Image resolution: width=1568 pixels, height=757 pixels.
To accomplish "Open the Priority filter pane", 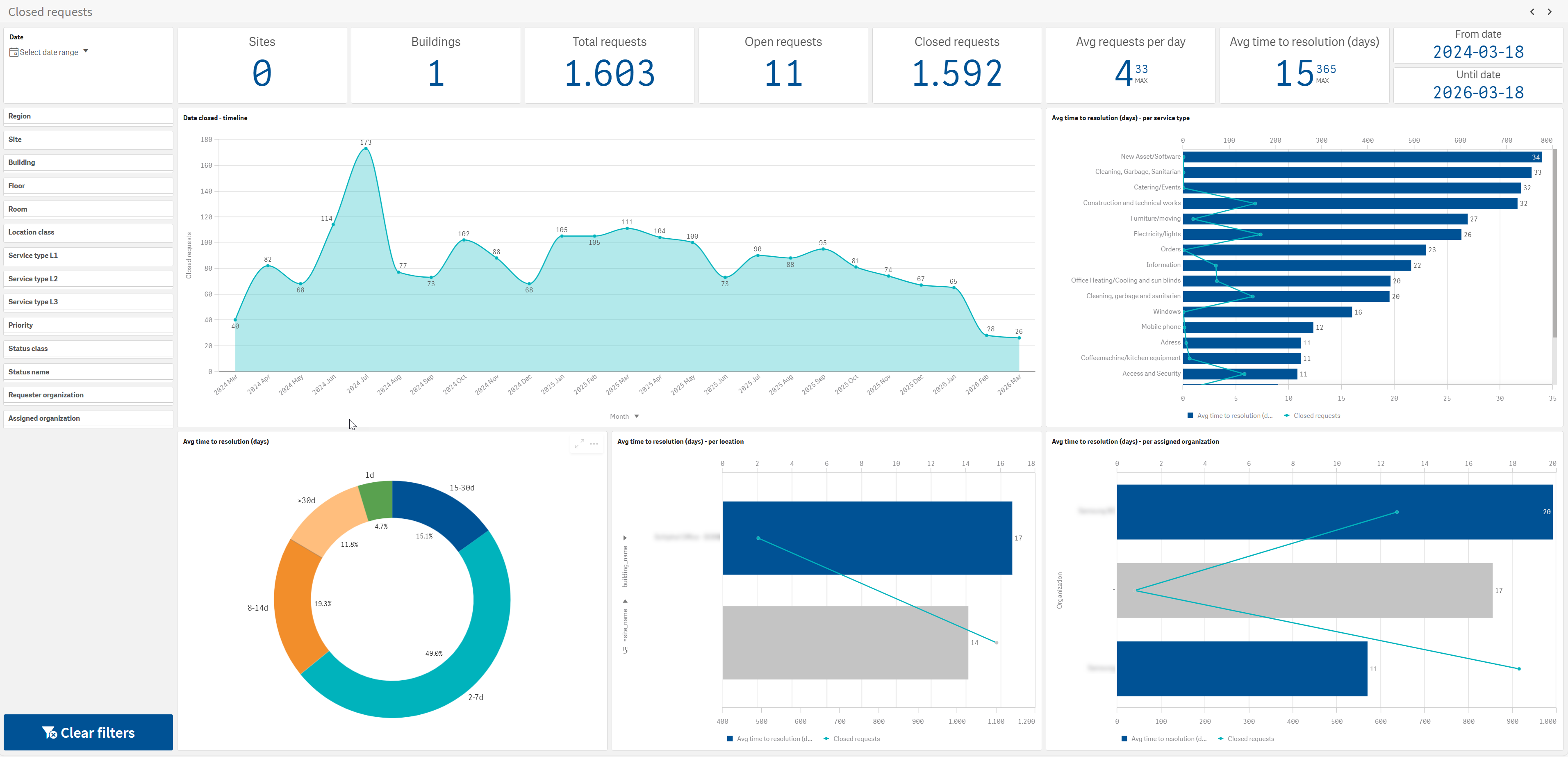I will click(88, 325).
